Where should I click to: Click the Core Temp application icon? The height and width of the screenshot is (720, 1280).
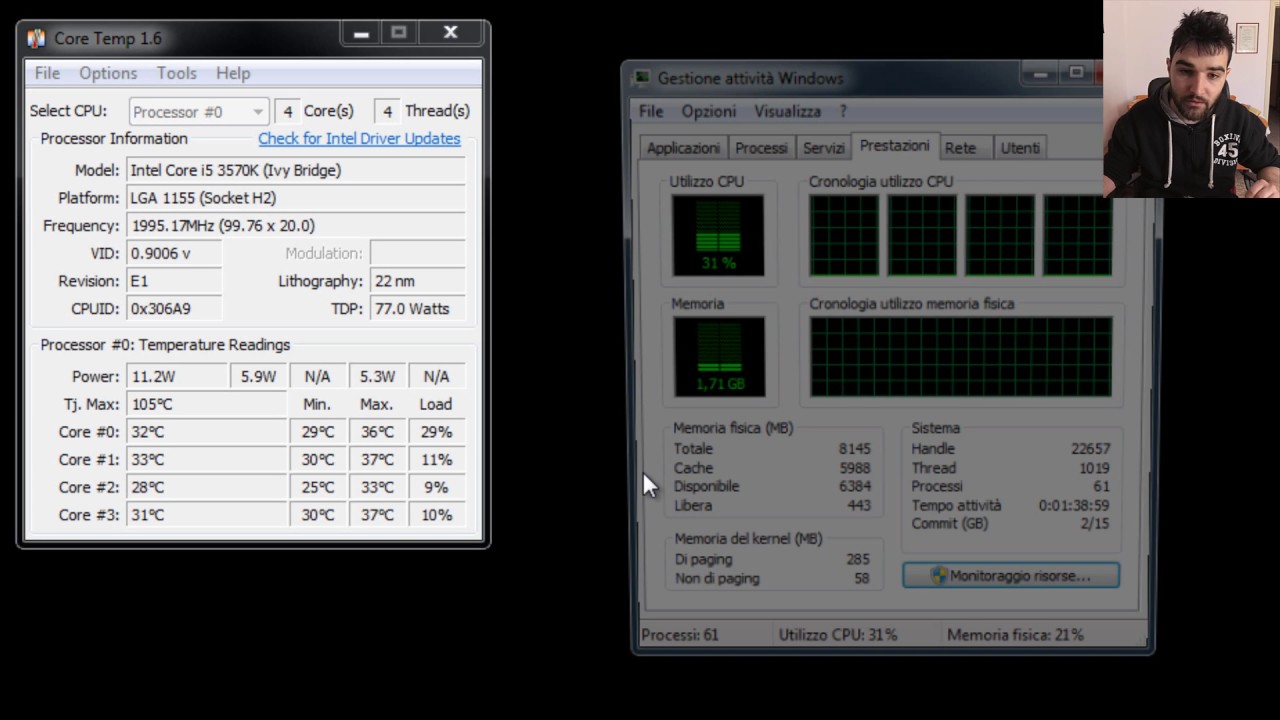36,38
